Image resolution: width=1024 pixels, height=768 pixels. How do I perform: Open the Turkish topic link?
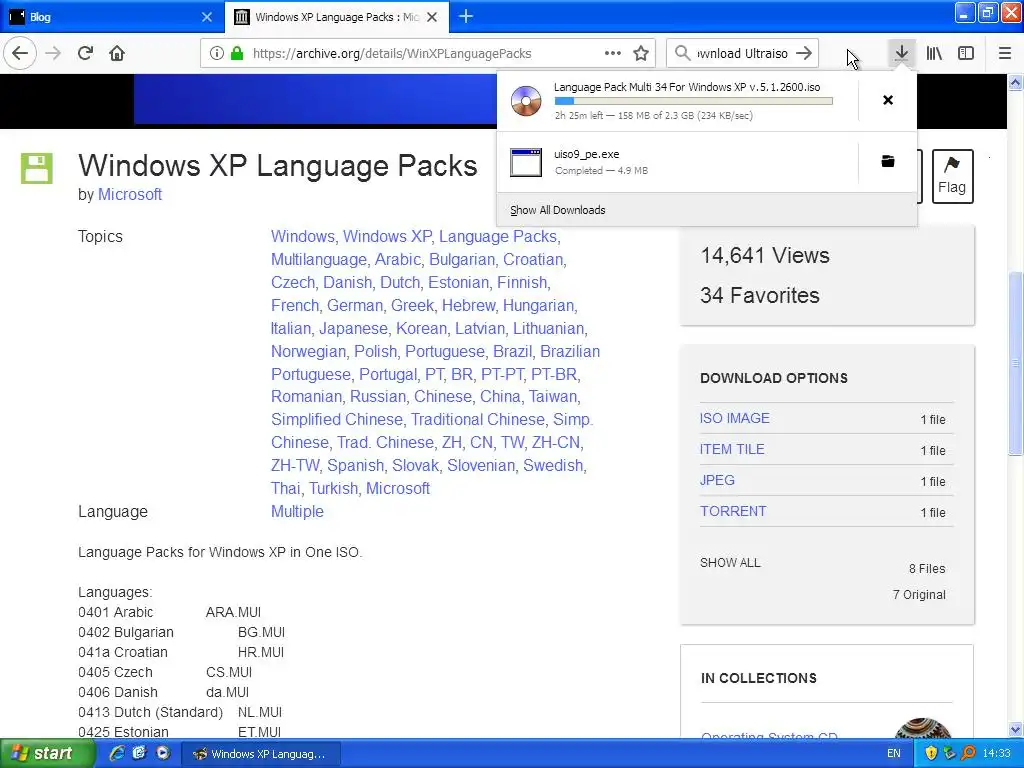pos(333,488)
